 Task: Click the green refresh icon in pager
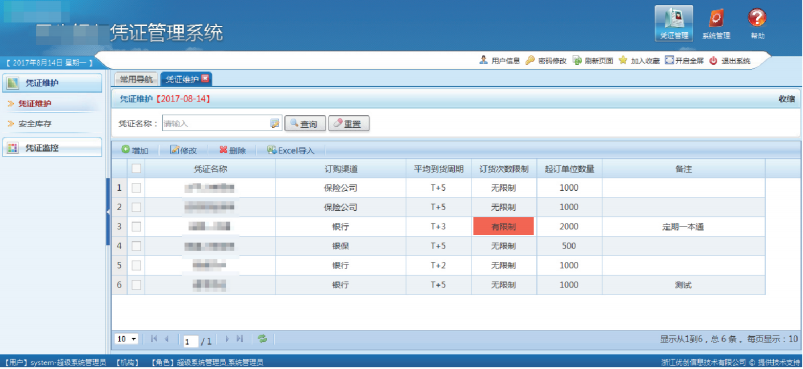point(262,339)
